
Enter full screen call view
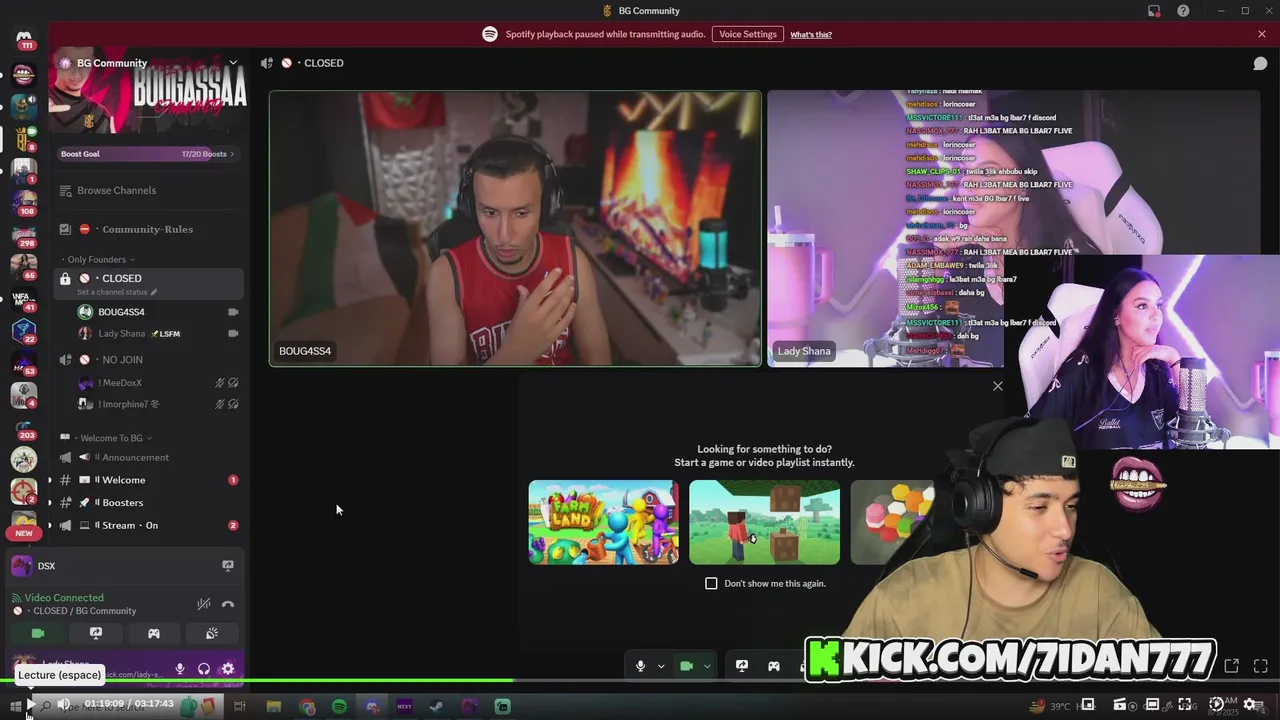coord(1260,666)
